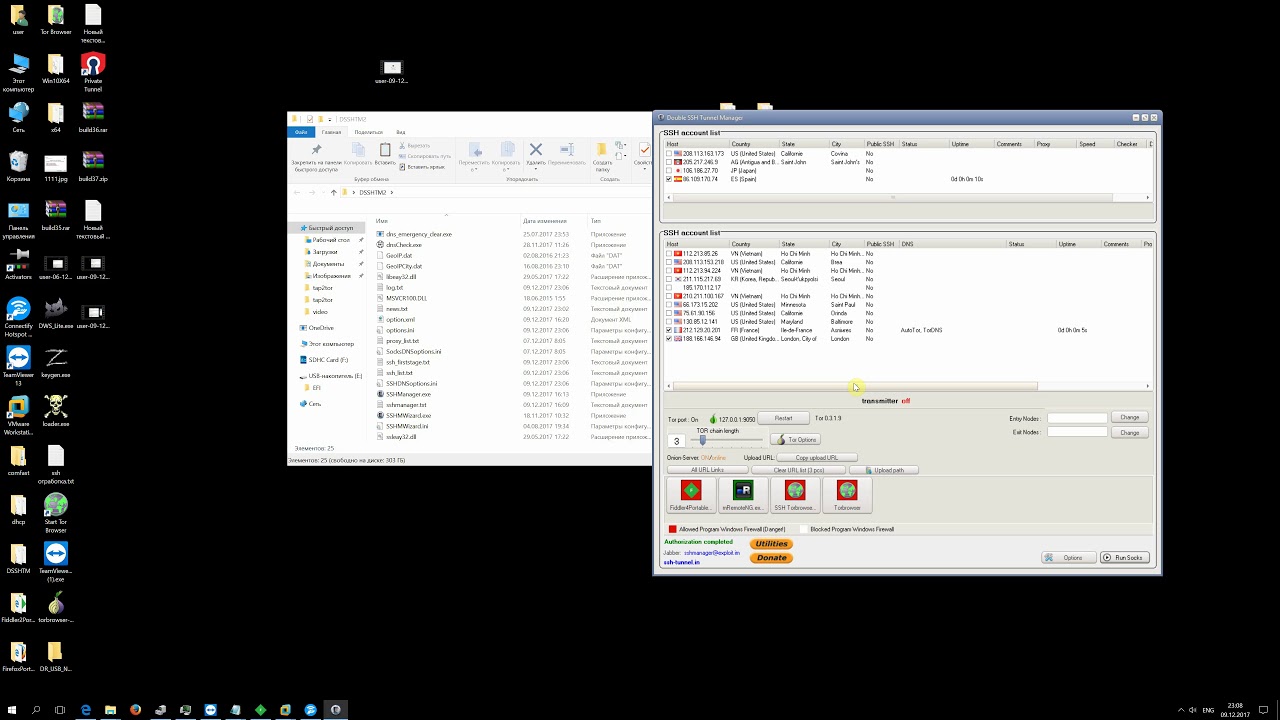
Task: Select SSHMWizard.exe in file list
Action: [408, 415]
